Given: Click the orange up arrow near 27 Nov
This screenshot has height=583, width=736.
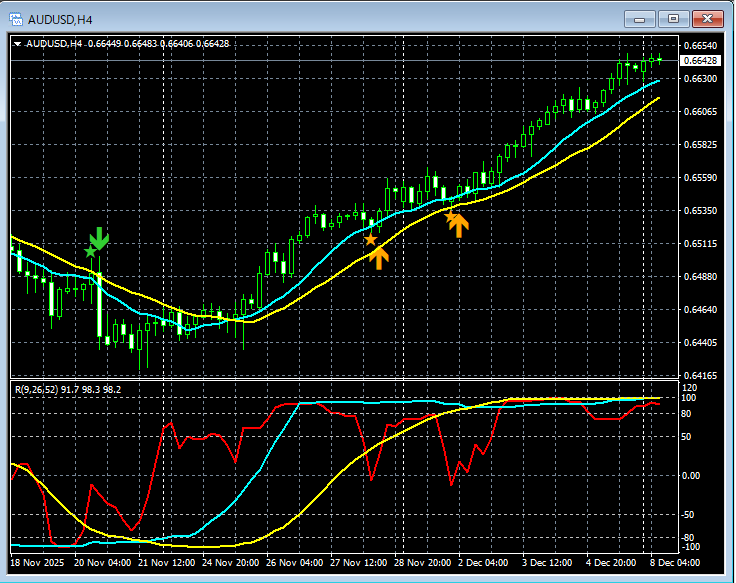Looking at the screenshot, I should pyautogui.click(x=378, y=257).
